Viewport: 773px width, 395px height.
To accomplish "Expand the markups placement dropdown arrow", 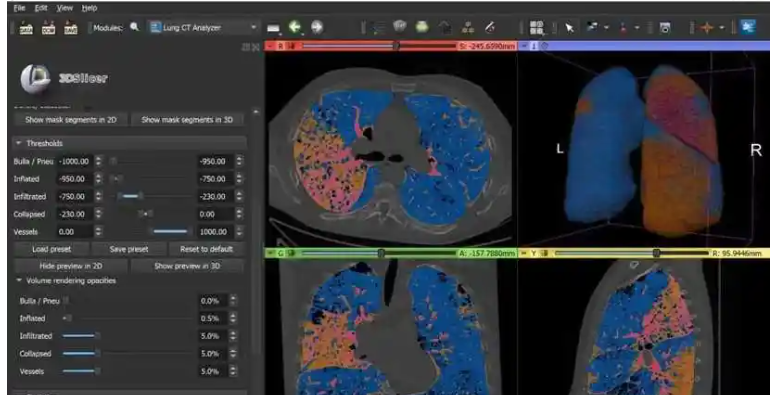I will coord(637,28).
